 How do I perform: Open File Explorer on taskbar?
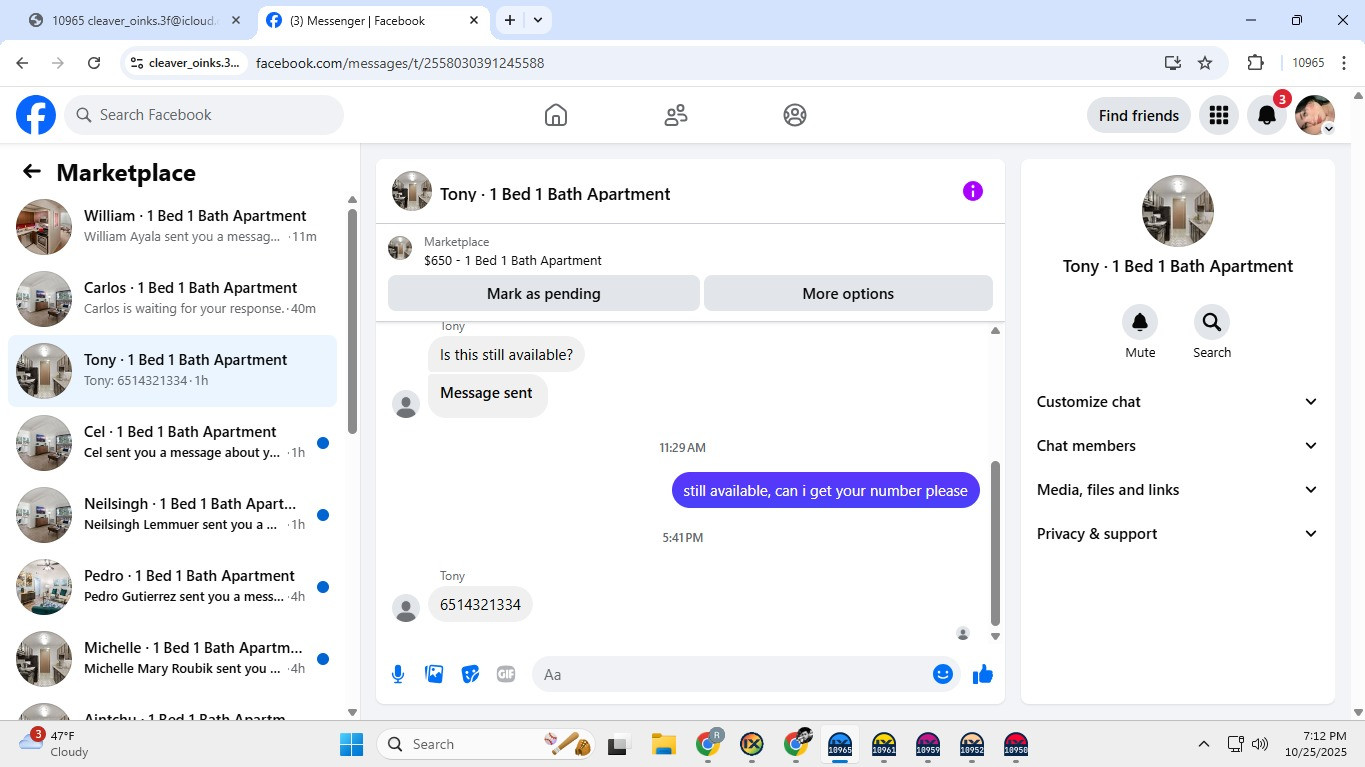[x=663, y=744]
